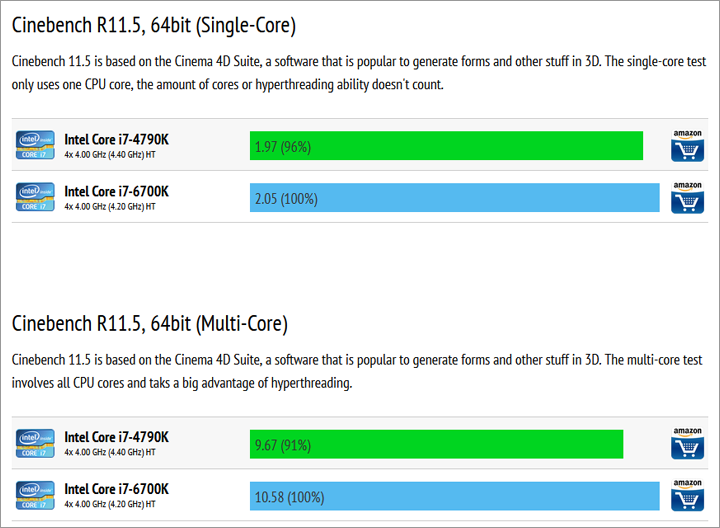Image resolution: width=720 pixels, height=528 pixels.
Task: Click the Cinebench R11.5 Multi-Core heading
Action: point(149,323)
